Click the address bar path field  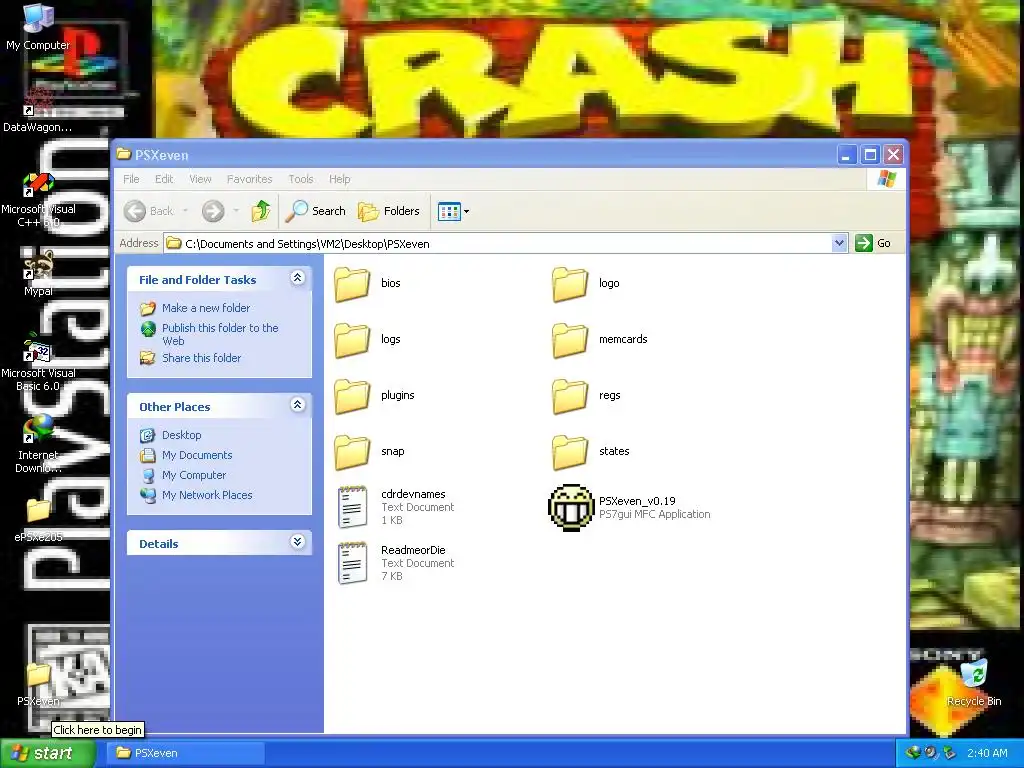pyautogui.click(x=498, y=244)
